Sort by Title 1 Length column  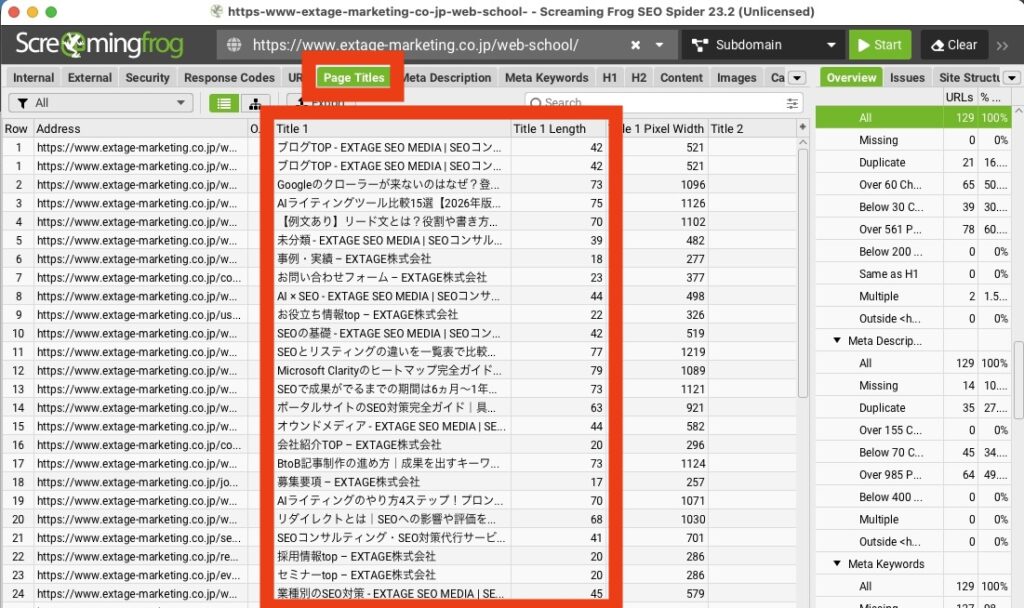tap(559, 129)
